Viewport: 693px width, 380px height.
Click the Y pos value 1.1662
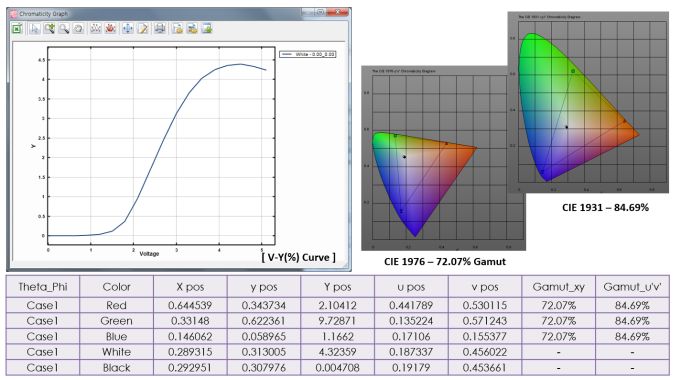pos(338,337)
